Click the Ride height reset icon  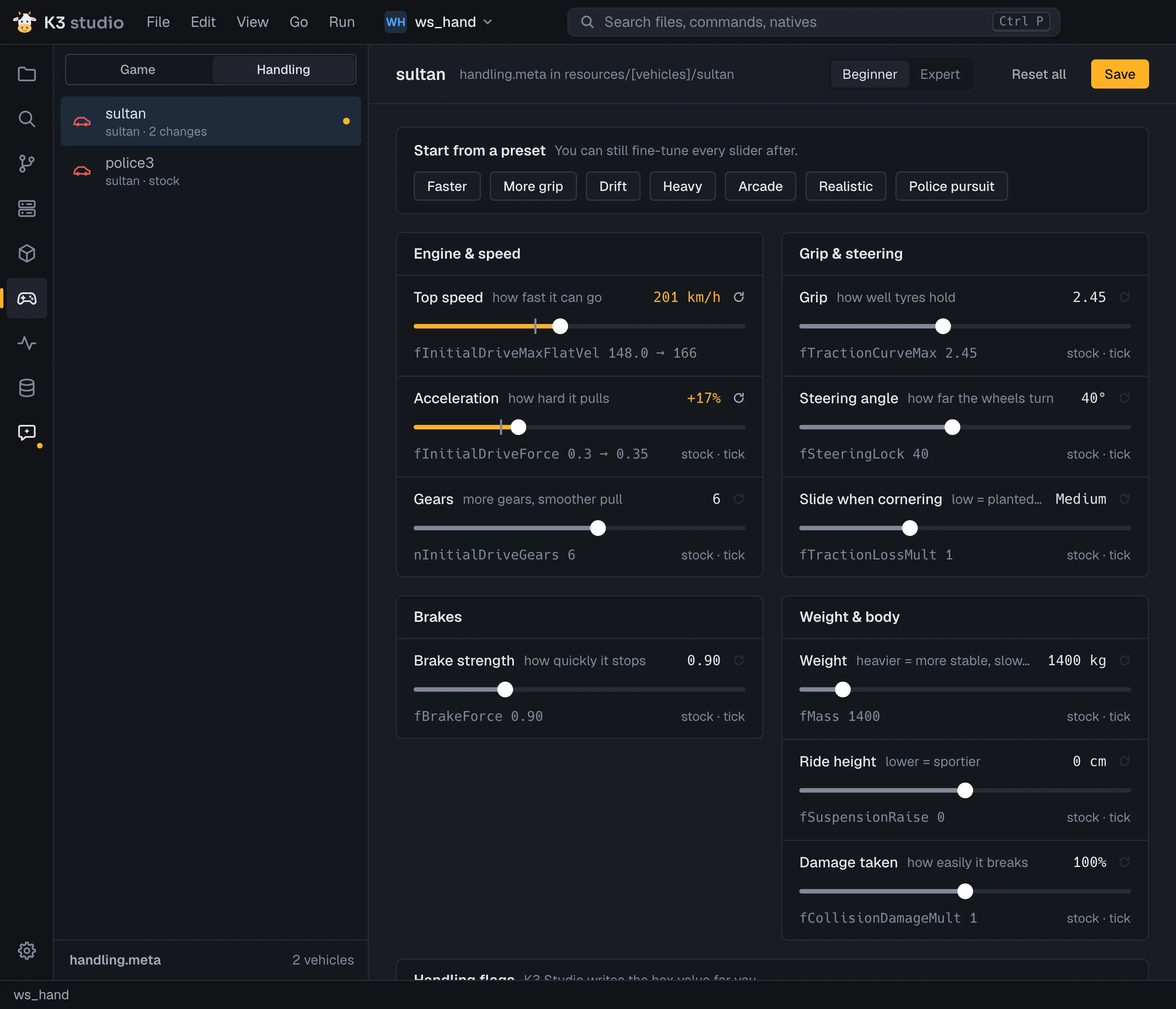(1124, 762)
